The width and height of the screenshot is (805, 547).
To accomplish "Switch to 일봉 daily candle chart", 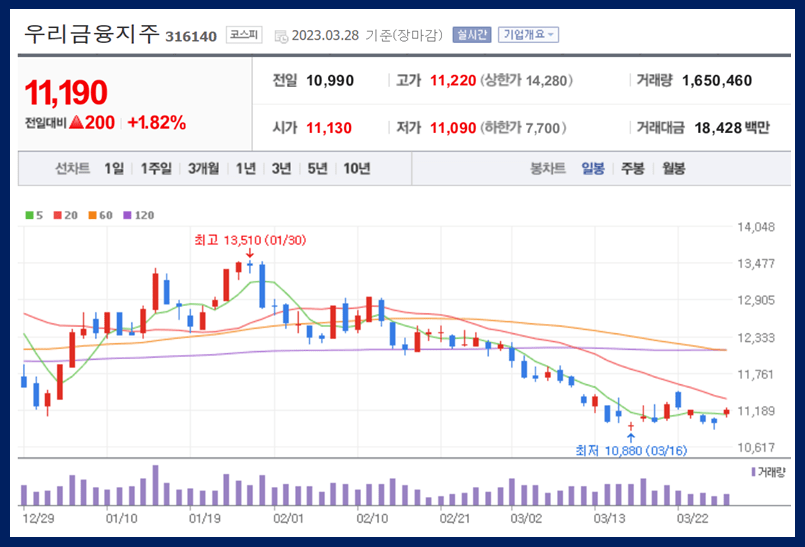I will [592, 168].
